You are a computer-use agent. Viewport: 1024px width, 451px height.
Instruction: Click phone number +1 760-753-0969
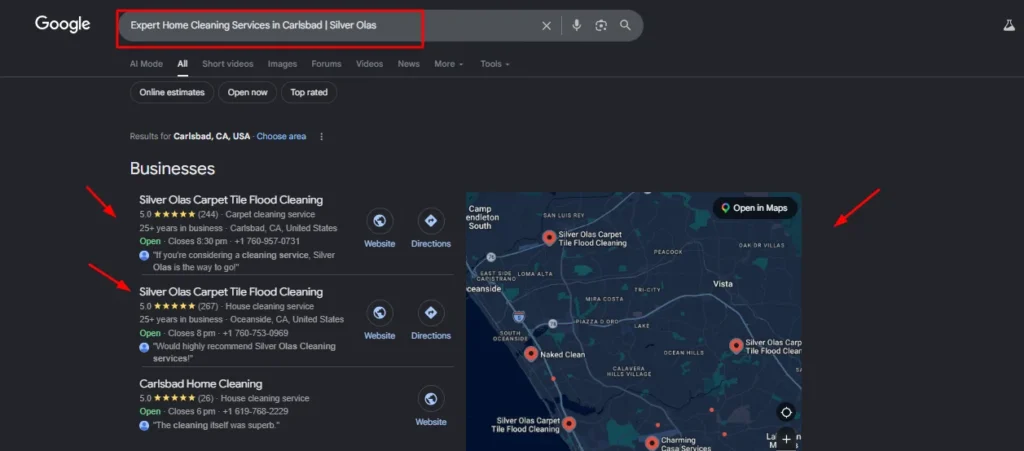pyautogui.click(x=255, y=334)
